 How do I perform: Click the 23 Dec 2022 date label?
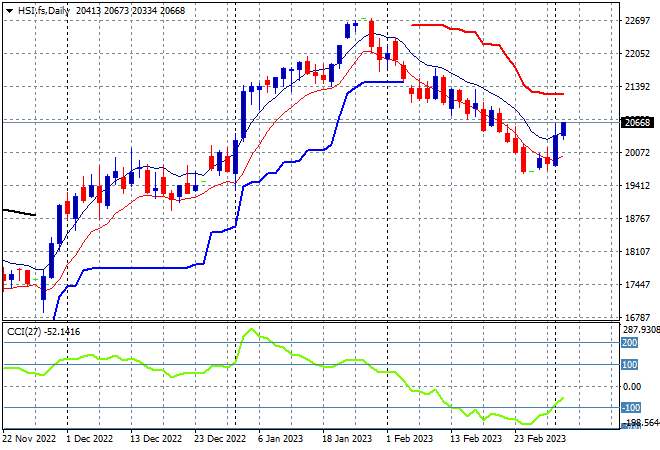(220, 439)
